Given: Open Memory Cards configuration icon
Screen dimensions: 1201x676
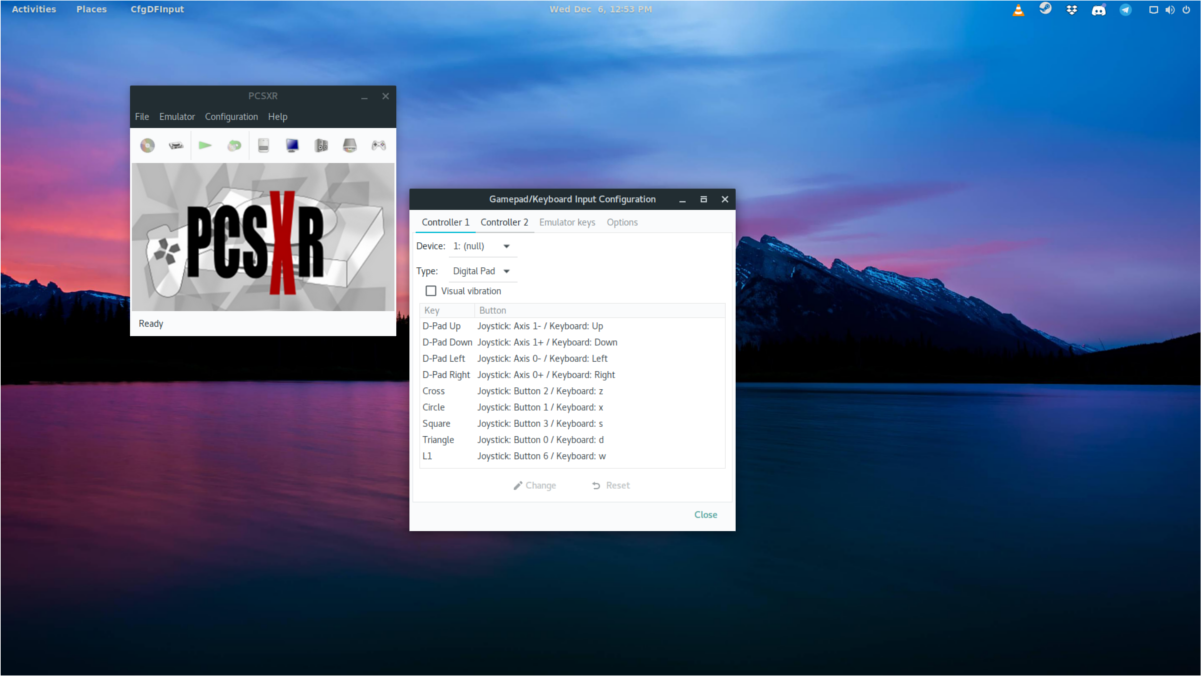Looking at the screenshot, I should point(263,145).
